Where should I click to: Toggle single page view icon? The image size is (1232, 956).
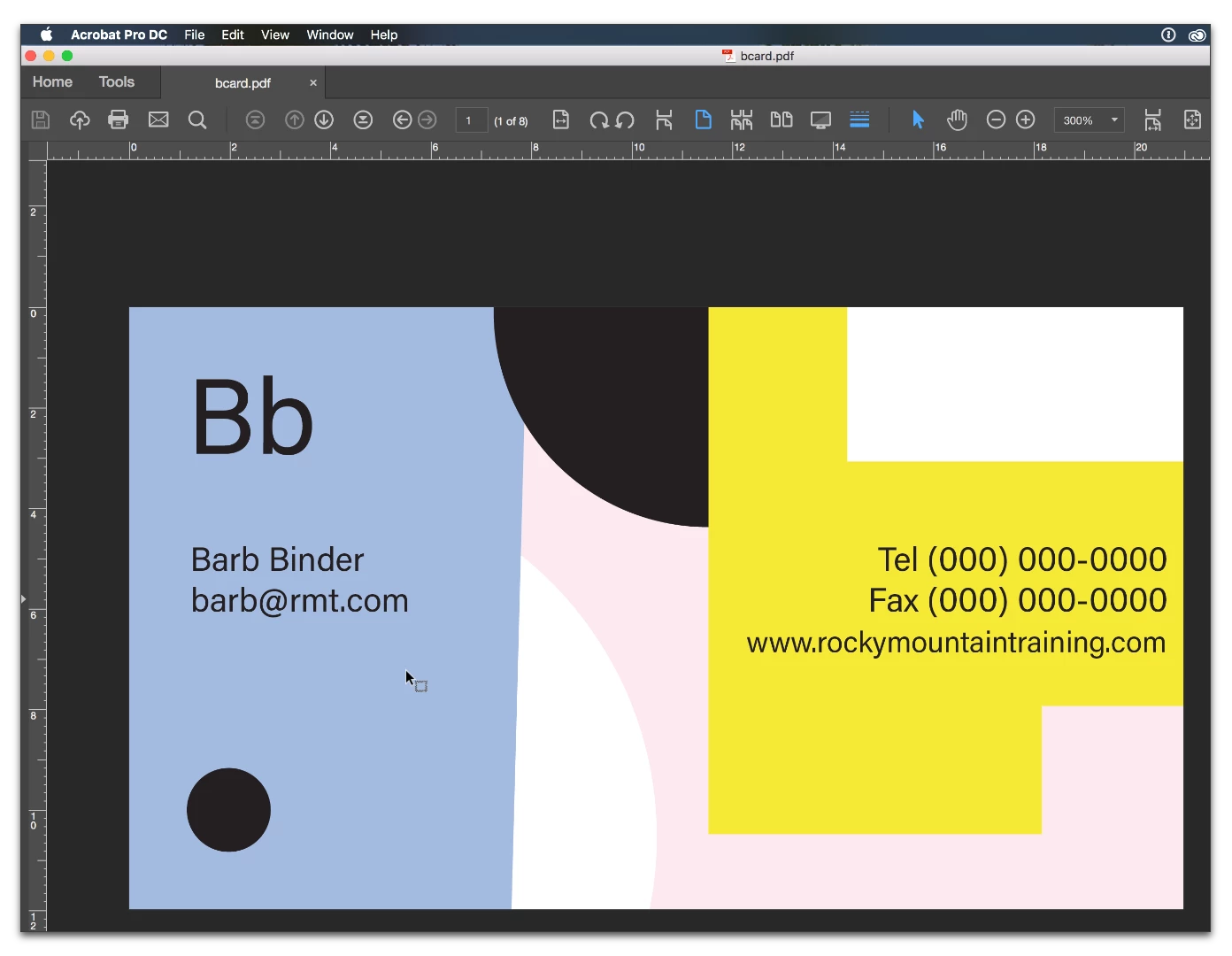[704, 119]
